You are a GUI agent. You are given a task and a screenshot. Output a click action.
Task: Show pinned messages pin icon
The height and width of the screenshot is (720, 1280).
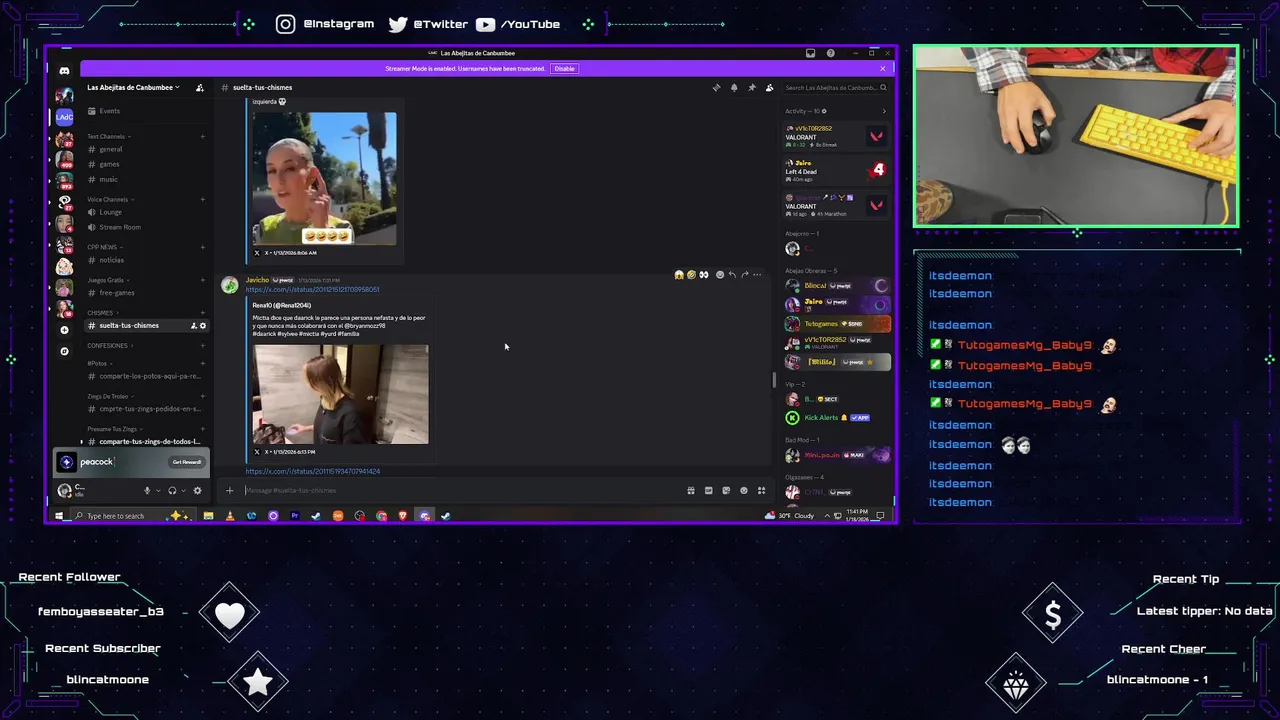(x=752, y=87)
